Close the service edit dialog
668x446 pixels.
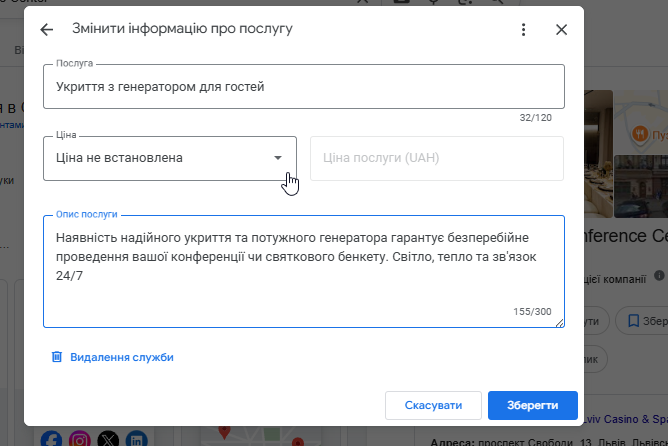[561, 29]
